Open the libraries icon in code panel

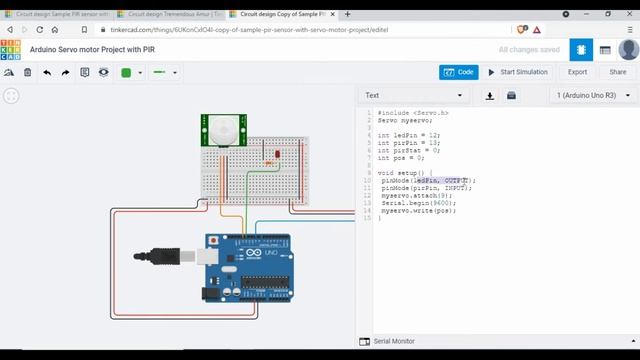pyautogui.click(x=511, y=96)
